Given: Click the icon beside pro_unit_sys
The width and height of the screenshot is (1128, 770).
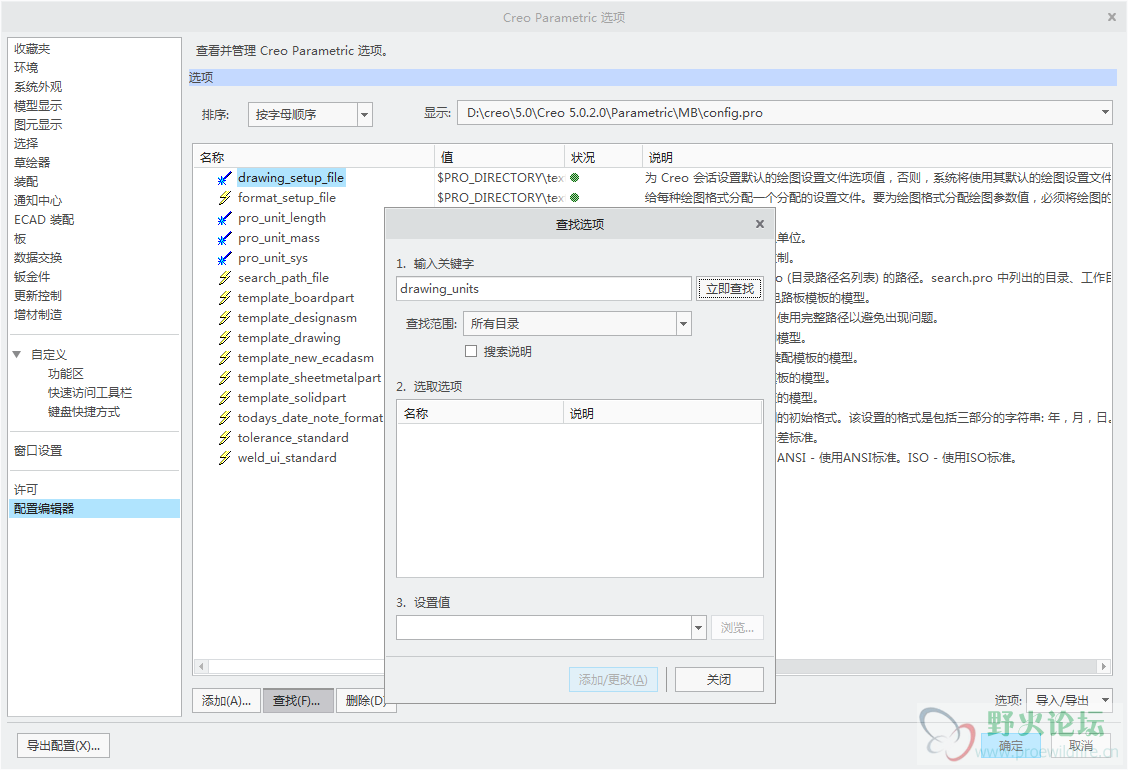Looking at the screenshot, I should (x=225, y=258).
